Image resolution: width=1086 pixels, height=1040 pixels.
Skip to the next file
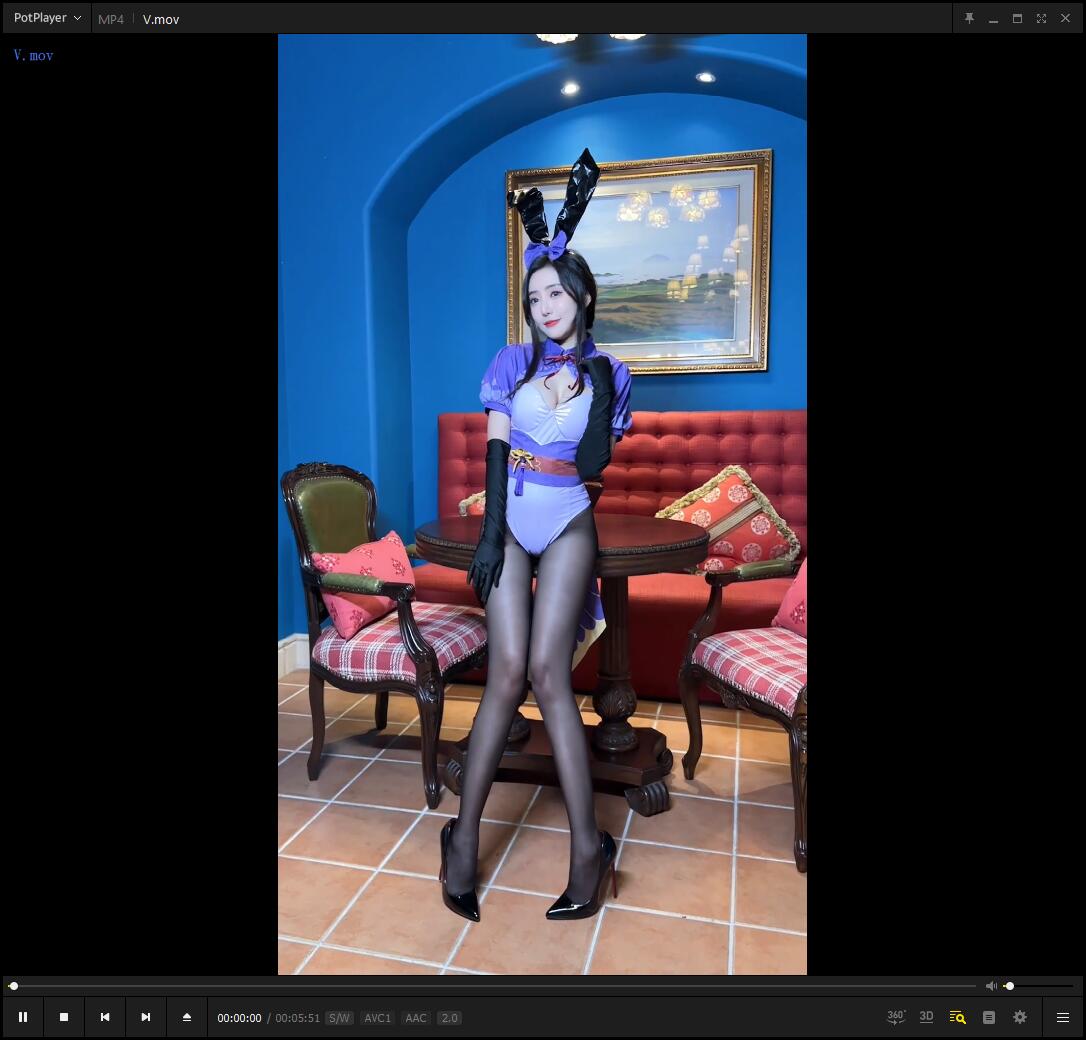point(145,1016)
